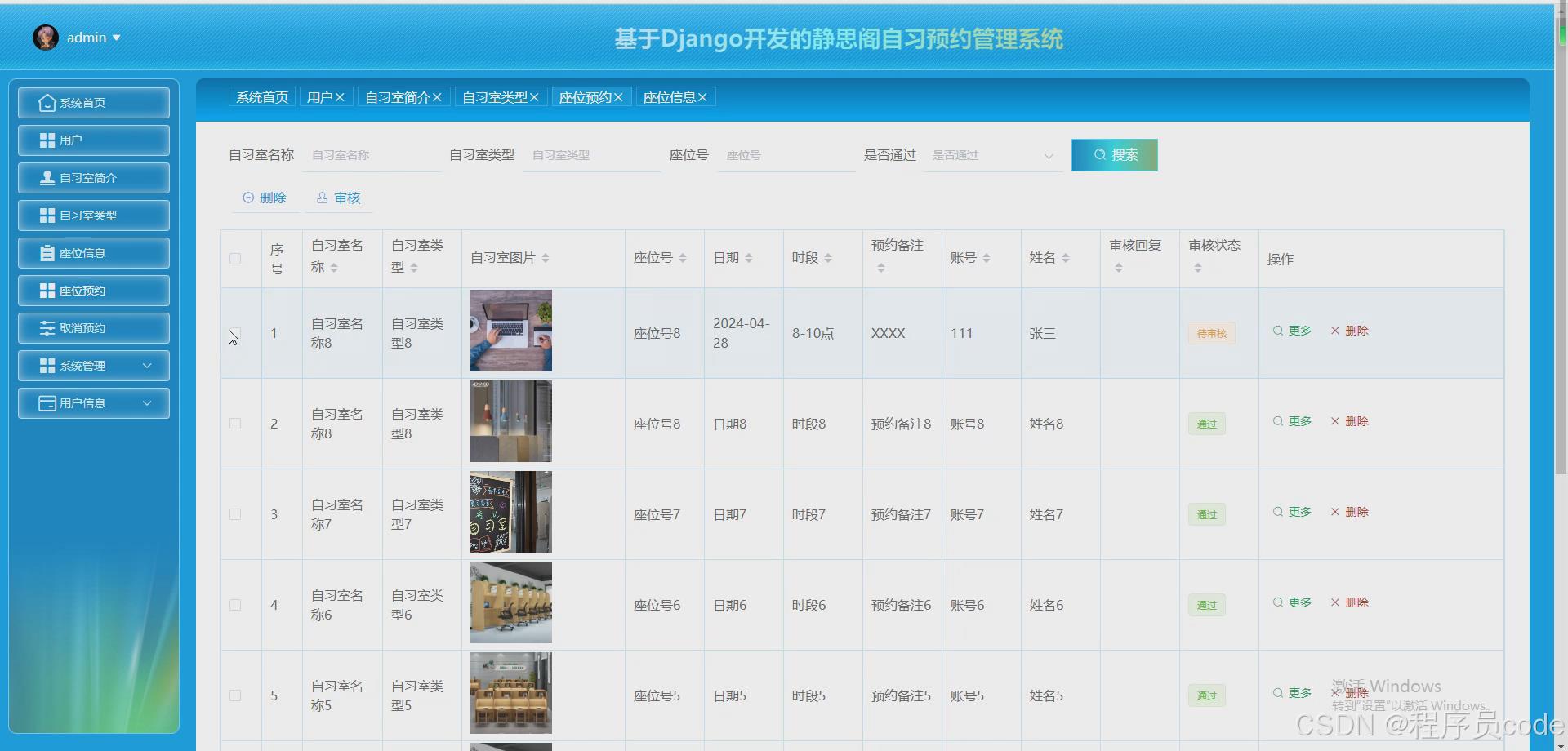Sort by 姓名 column arrows

tap(1066, 258)
